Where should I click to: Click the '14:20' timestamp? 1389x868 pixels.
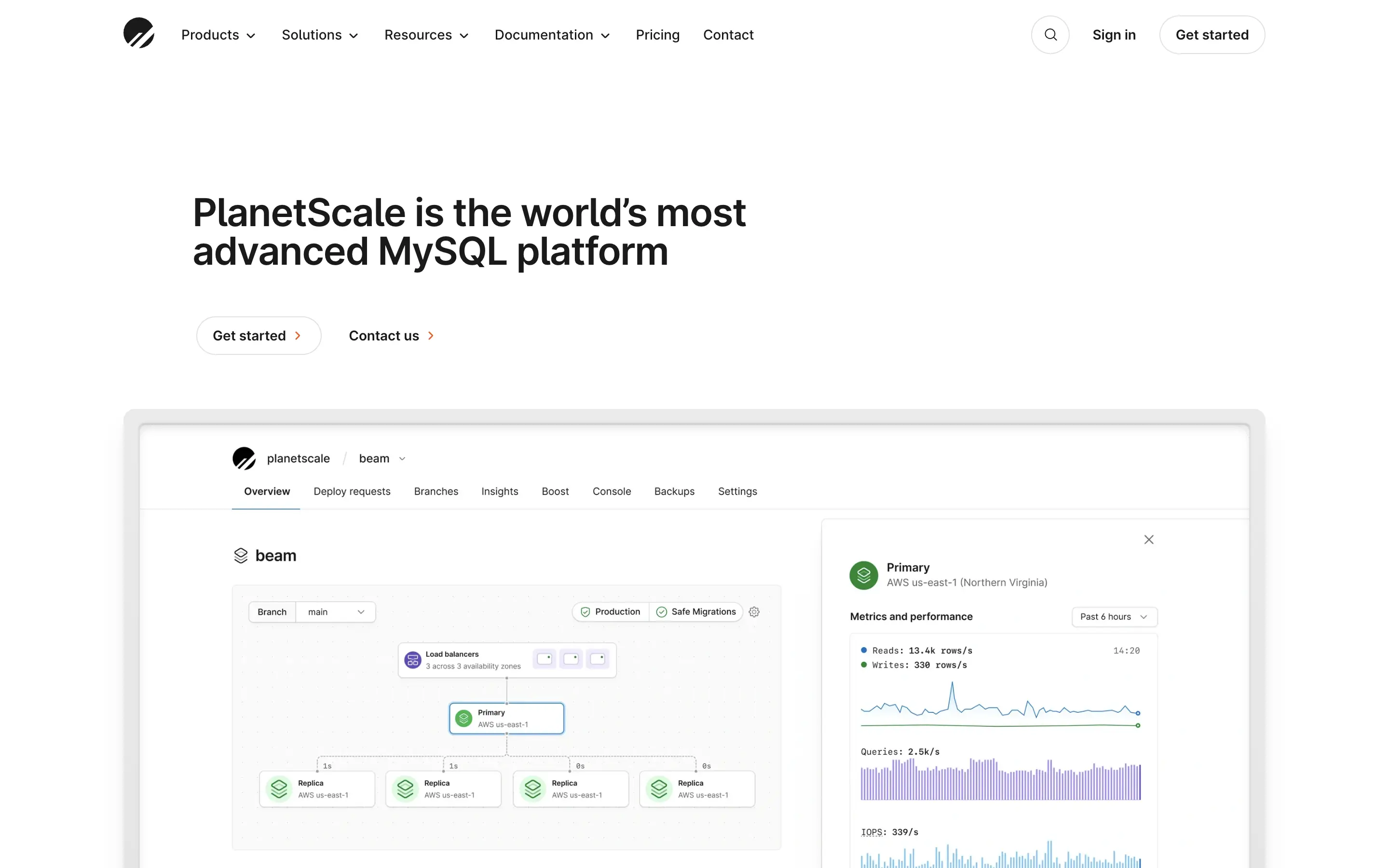pyautogui.click(x=1126, y=651)
